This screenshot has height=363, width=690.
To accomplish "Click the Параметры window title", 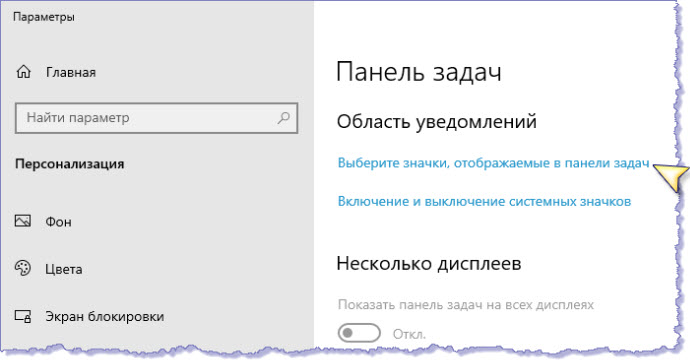I will [44, 17].
